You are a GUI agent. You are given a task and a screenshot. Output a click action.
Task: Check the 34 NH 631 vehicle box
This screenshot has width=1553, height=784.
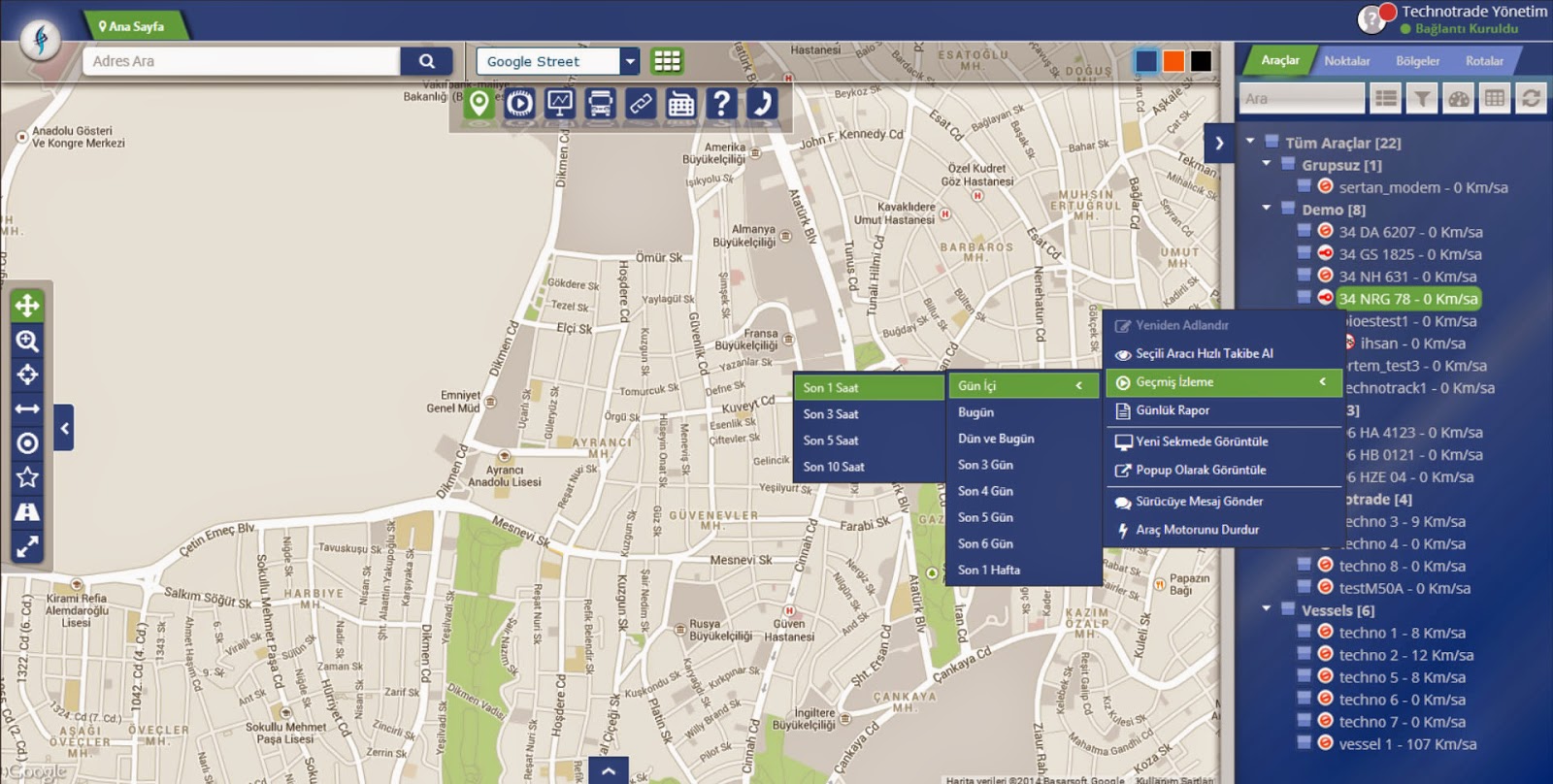(1305, 276)
